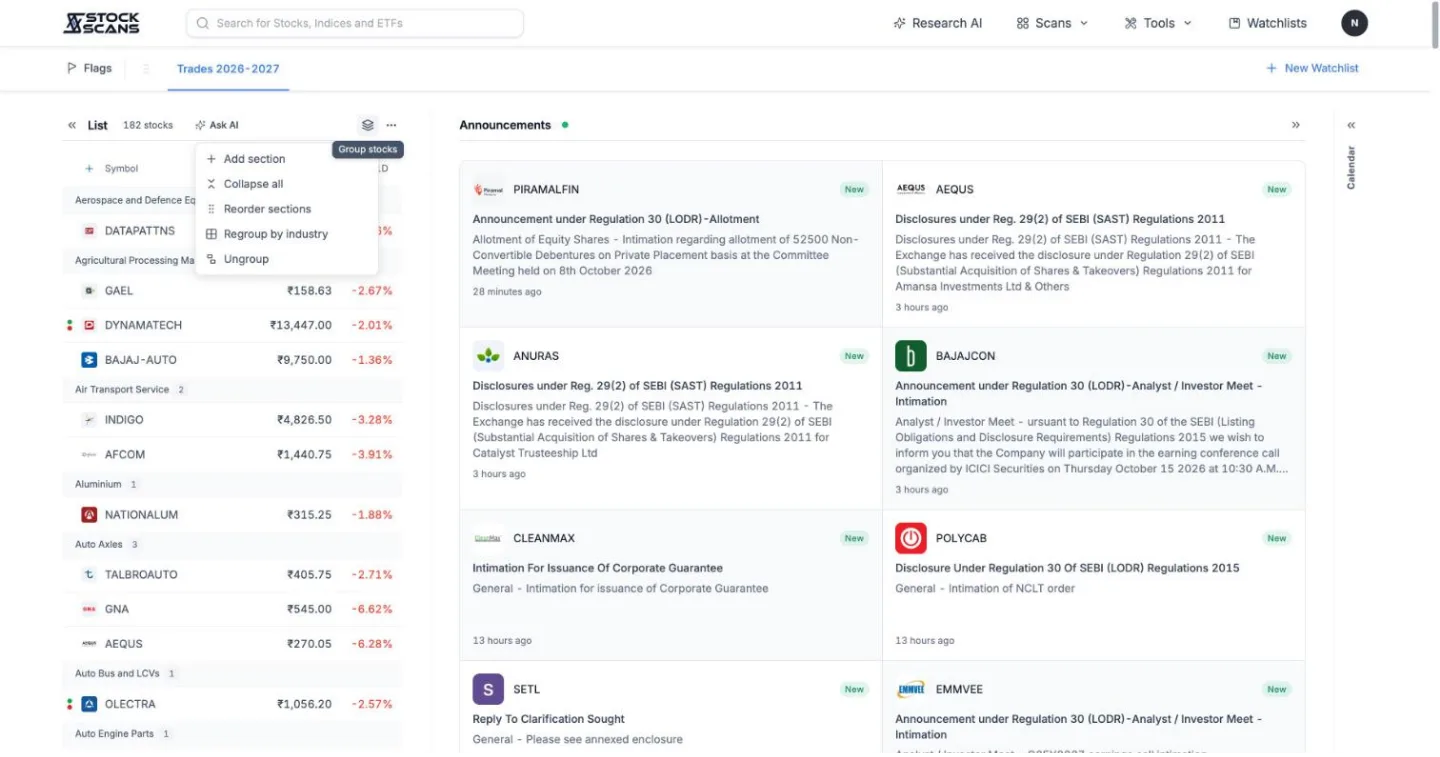
Task: Click the BAJAJCON green logo
Action: point(911,356)
